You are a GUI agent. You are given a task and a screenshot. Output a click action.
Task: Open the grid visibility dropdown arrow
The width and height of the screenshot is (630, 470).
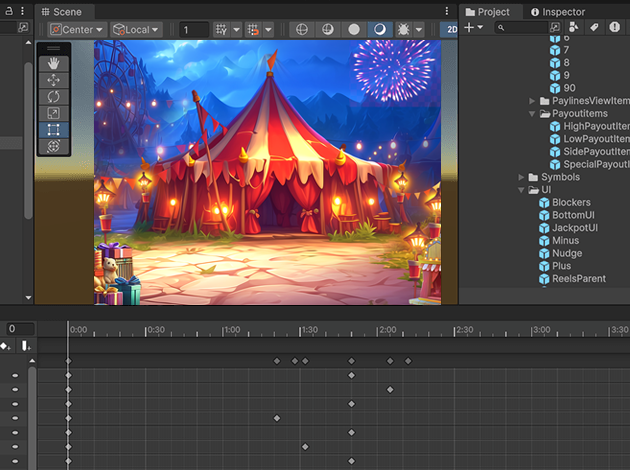point(236,29)
